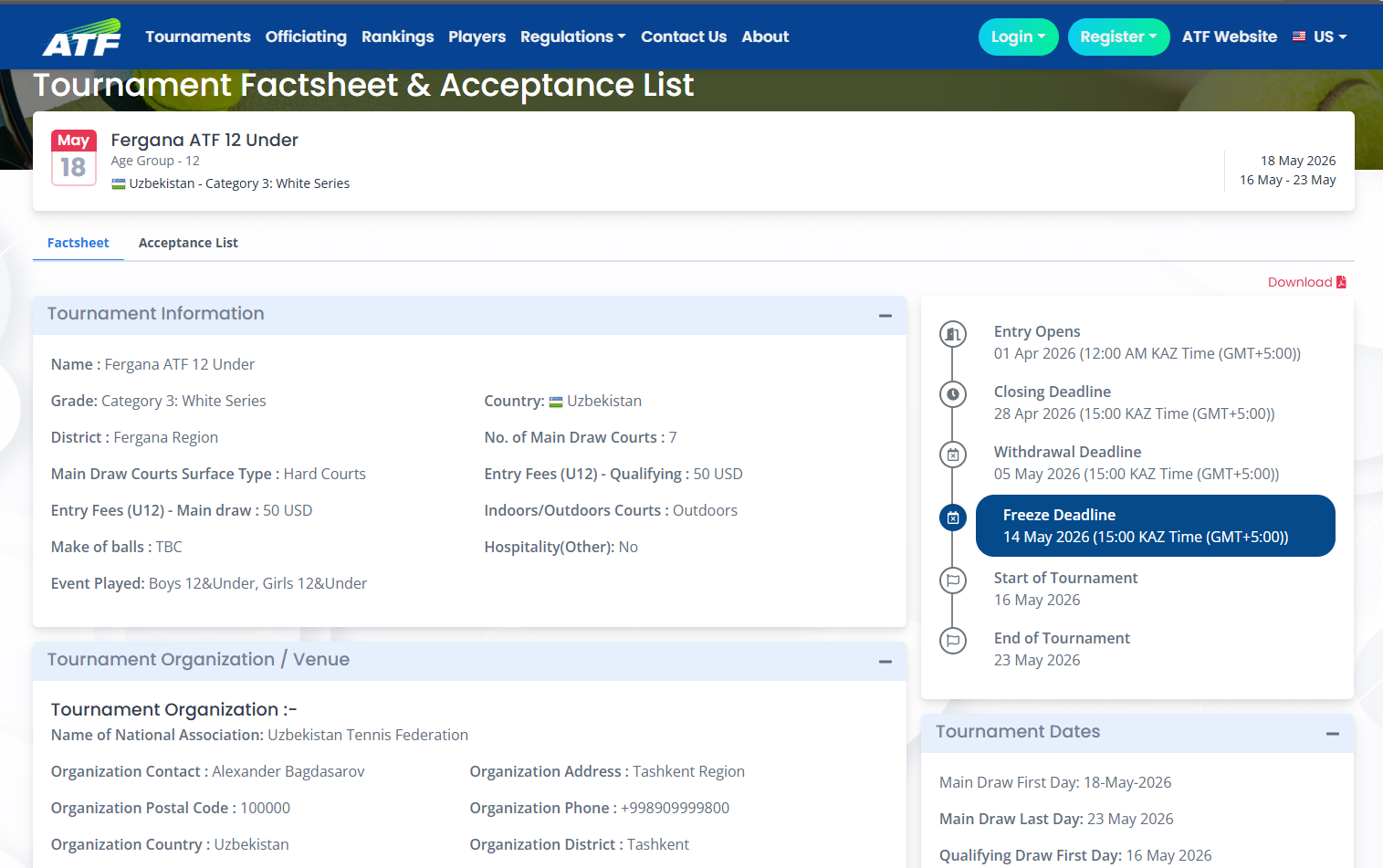The image size is (1383, 868).
Task: Click the 'Alexander Bagdasarov' contact name
Action: click(x=288, y=771)
